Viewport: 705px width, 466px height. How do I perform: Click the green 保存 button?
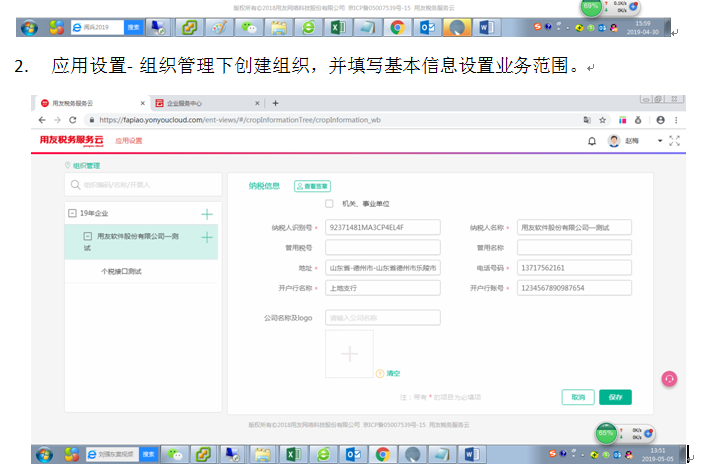[615, 397]
